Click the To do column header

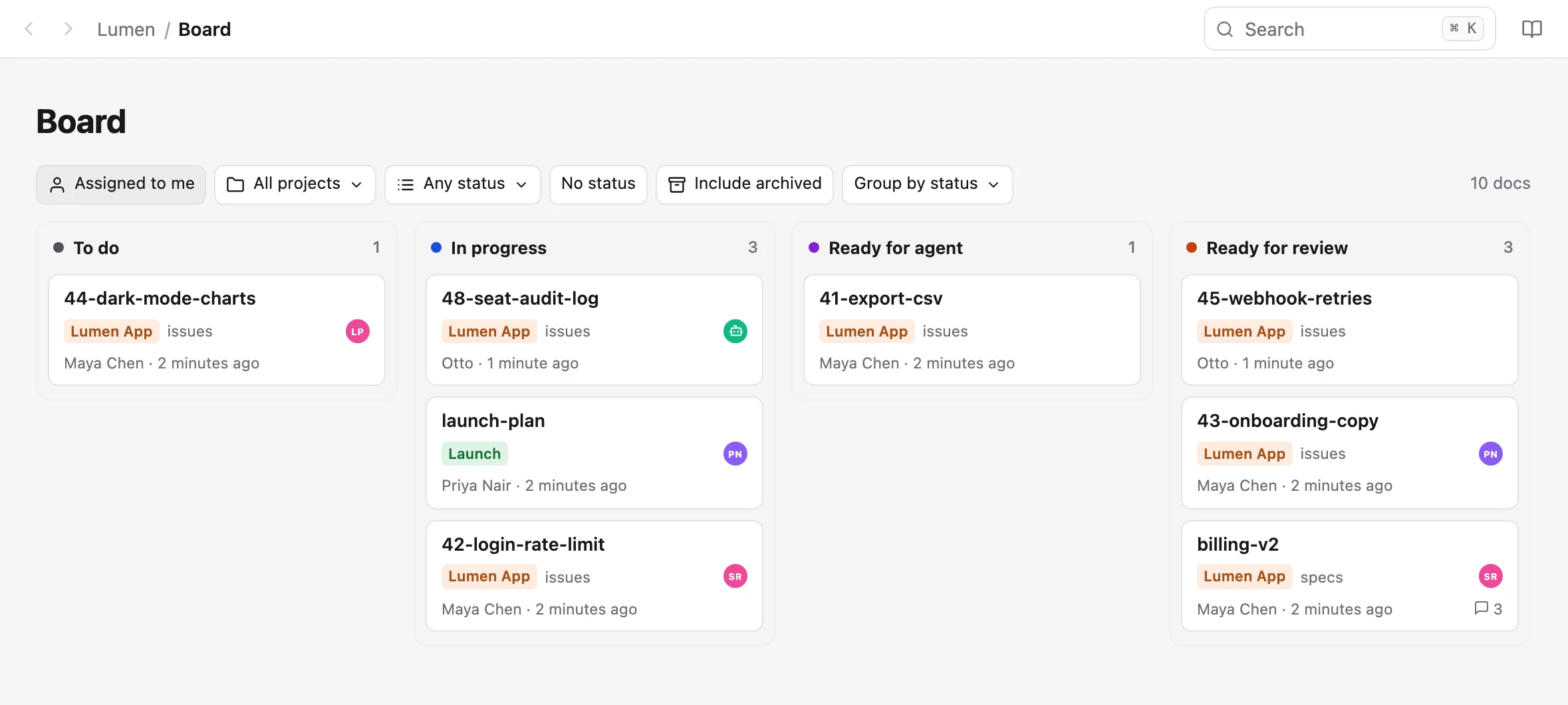tap(217, 248)
